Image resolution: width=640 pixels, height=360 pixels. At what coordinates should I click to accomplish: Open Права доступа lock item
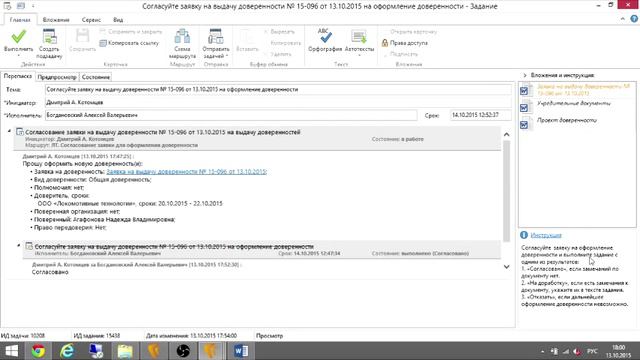click(405, 43)
